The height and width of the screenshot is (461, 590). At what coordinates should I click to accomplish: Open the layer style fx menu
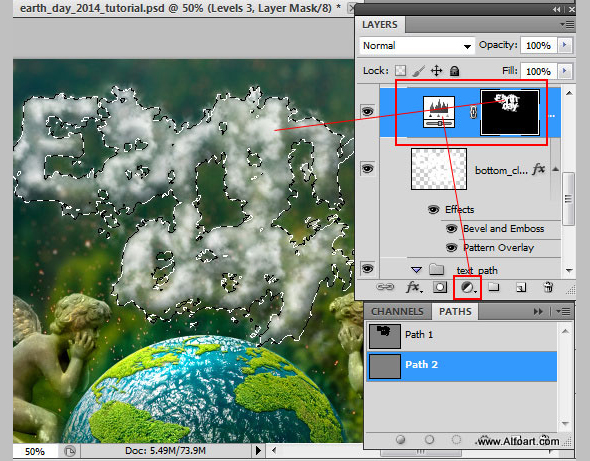[x=415, y=288]
